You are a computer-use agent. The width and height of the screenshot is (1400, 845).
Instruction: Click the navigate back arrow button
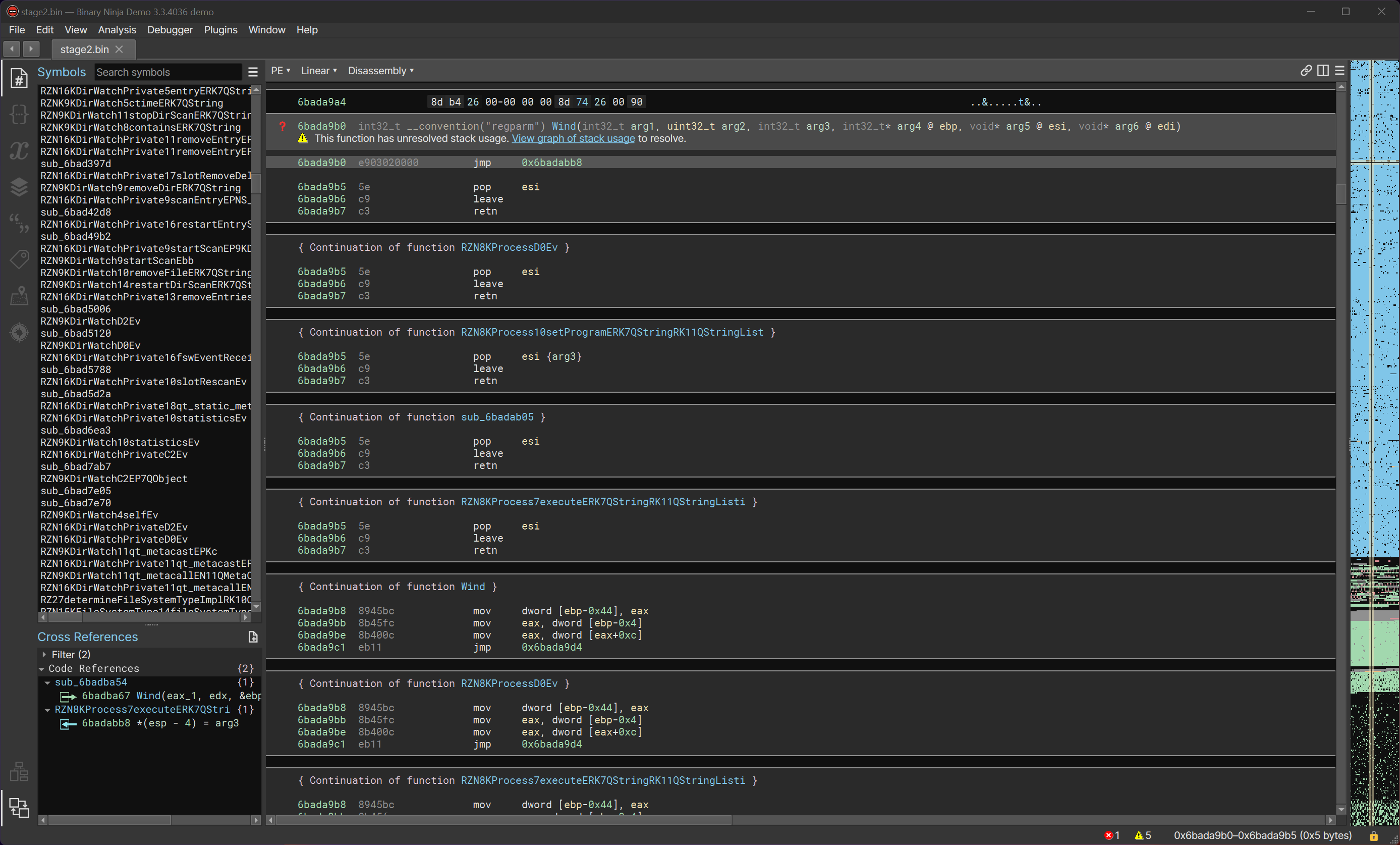pyautogui.click(x=12, y=49)
